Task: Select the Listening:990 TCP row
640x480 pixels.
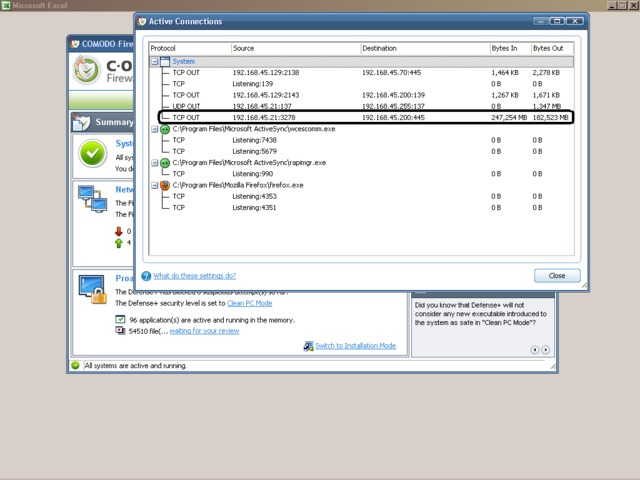Action: pos(361,174)
